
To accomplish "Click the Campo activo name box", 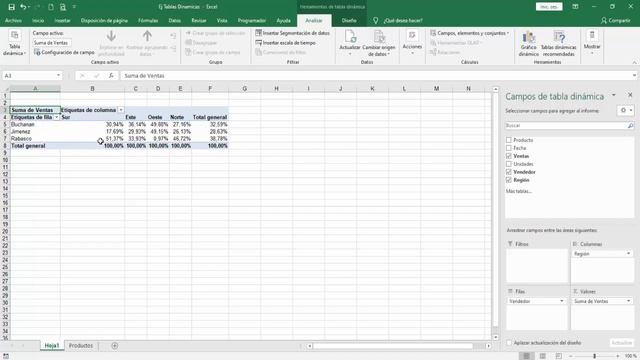I will click(x=52, y=42).
